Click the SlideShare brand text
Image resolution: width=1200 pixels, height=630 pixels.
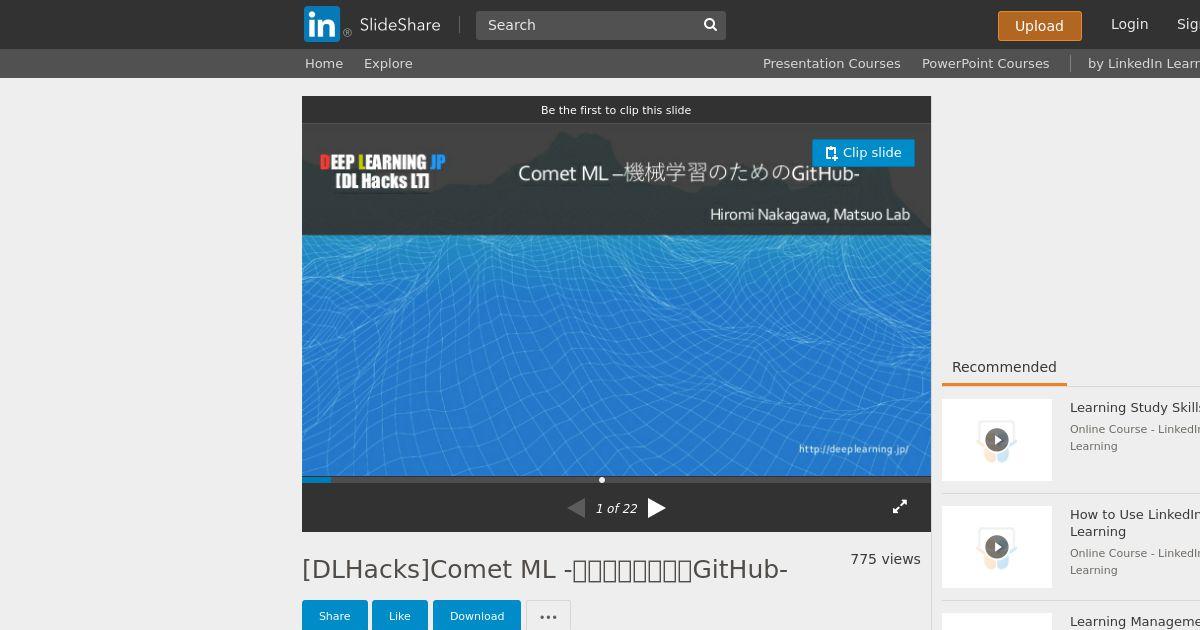(x=400, y=25)
